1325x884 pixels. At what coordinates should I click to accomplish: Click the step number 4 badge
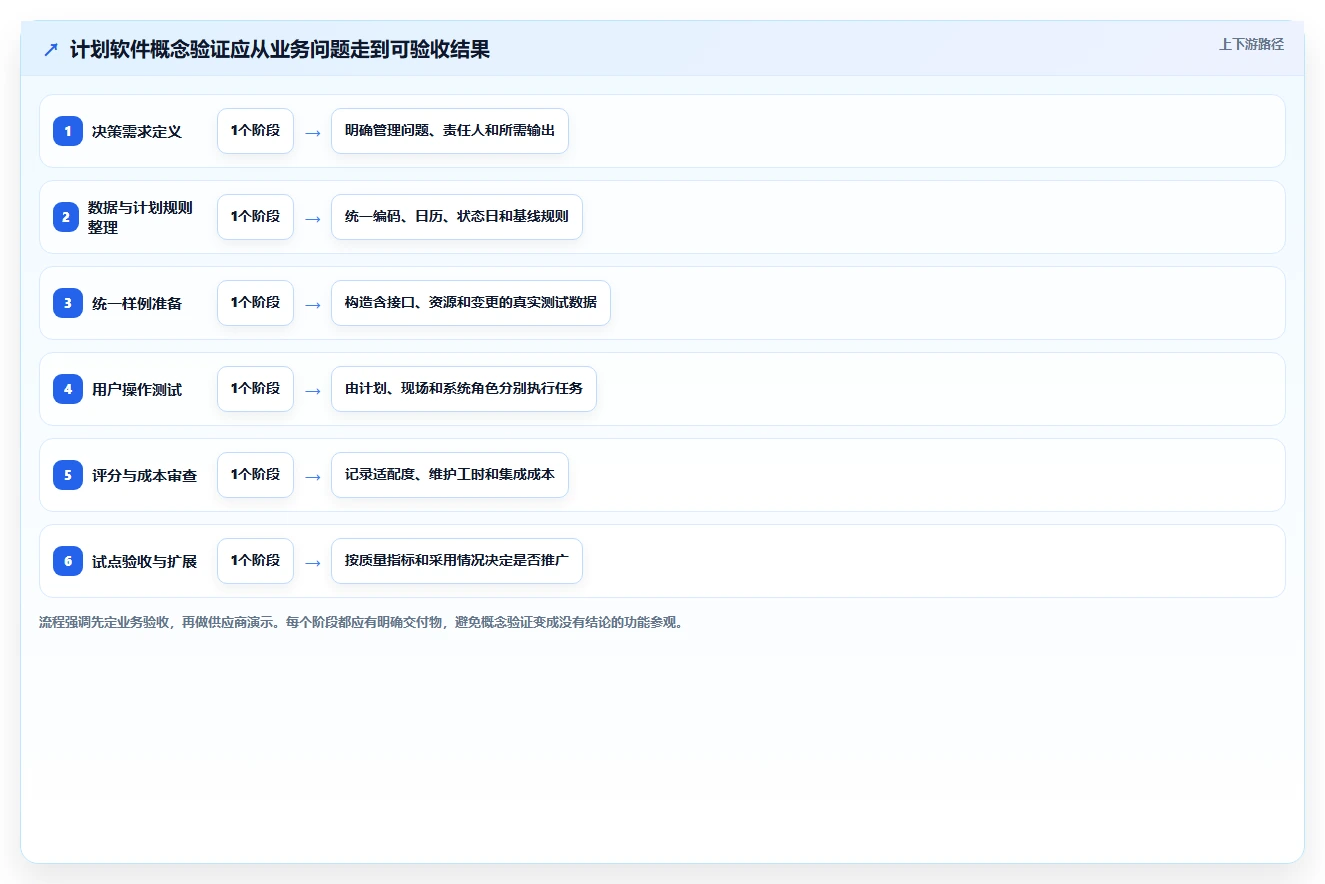[x=68, y=389]
